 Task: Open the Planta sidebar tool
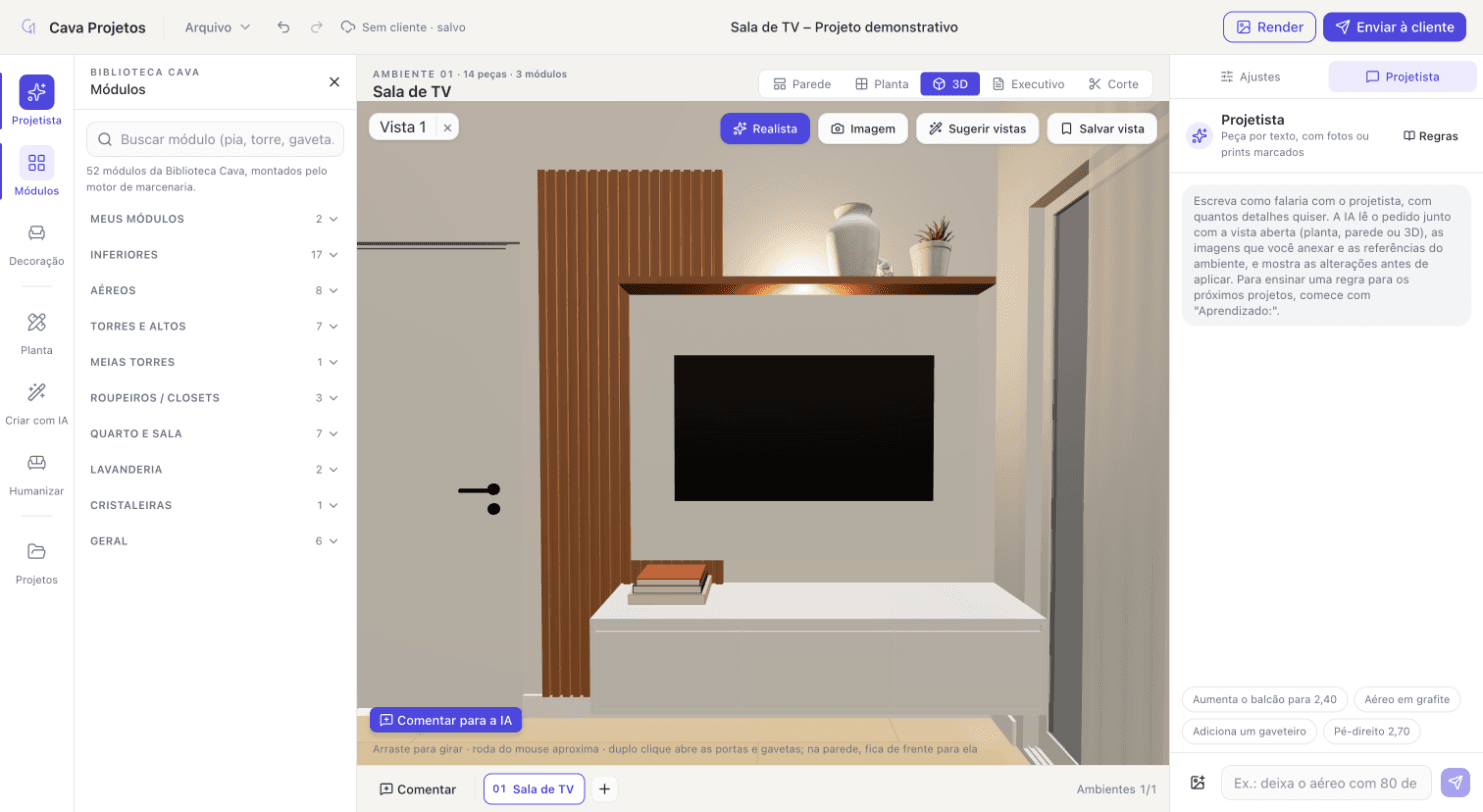[x=36, y=332]
